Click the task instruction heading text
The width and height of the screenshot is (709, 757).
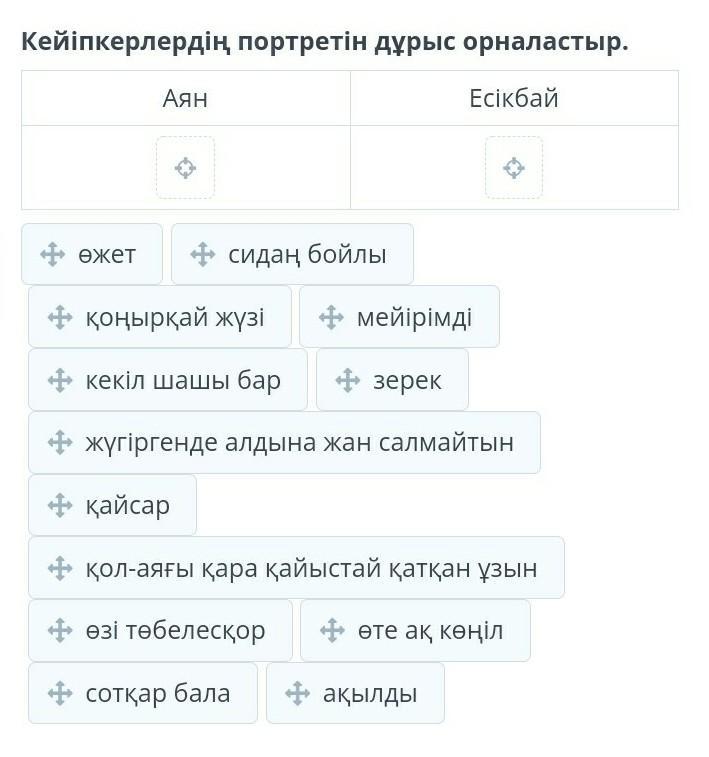tap(325, 42)
